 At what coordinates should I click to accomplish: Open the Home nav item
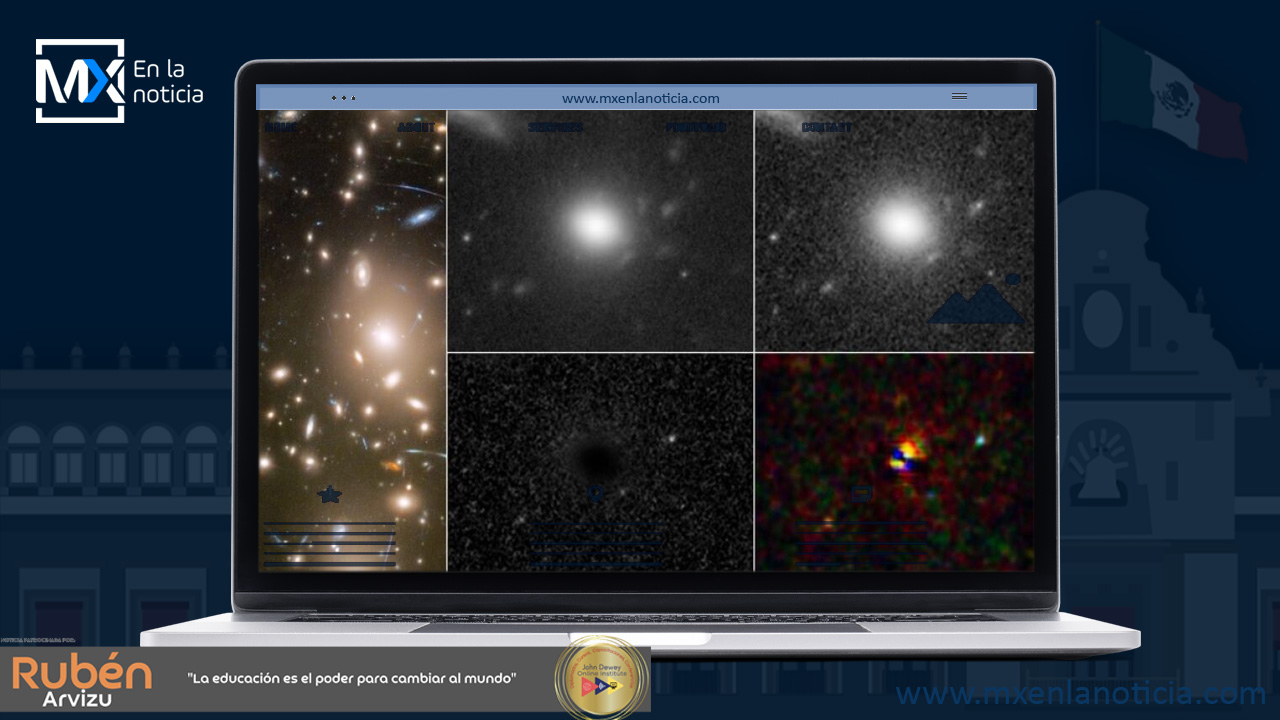(x=281, y=127)
